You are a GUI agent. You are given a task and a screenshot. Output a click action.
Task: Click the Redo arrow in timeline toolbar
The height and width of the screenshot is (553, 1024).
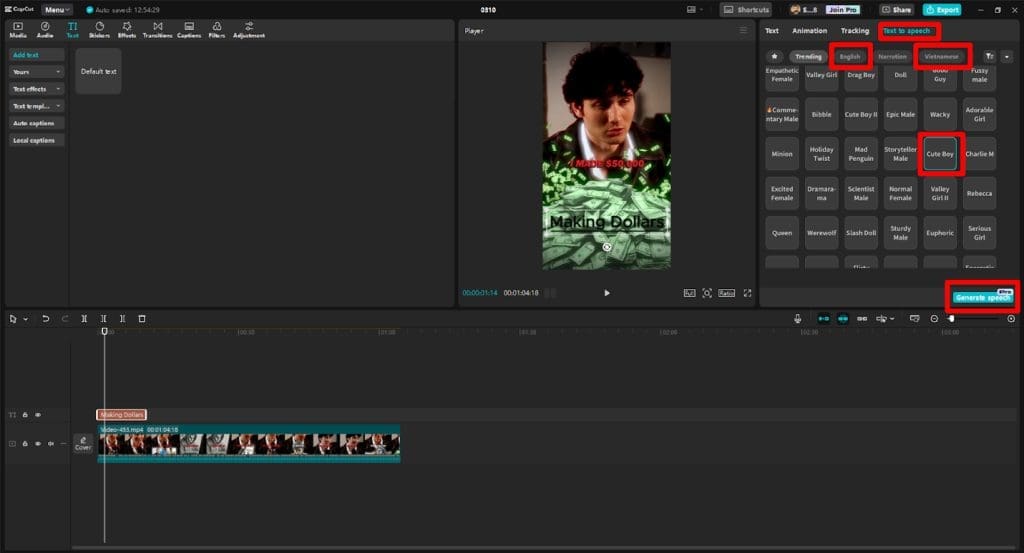point(65,319)
